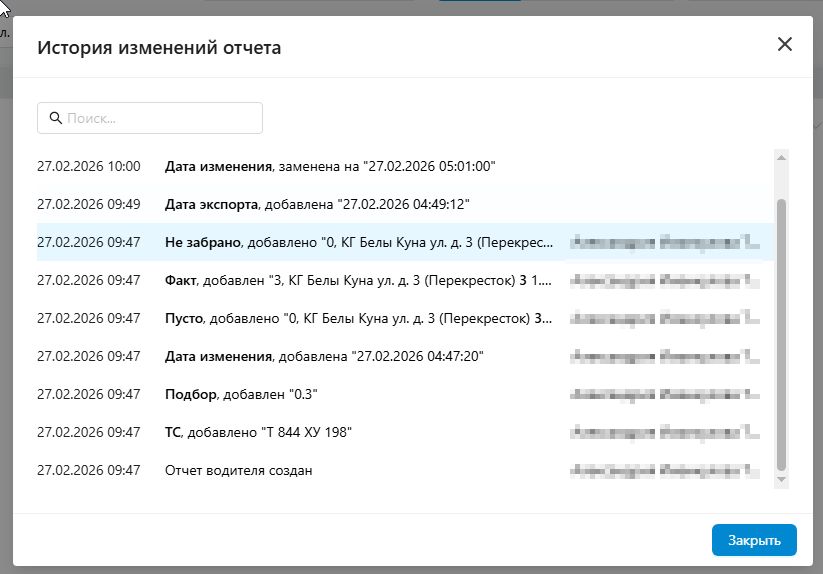This screenshot has width=823, height=574.
Task: Click the blurred author name in Не забрано row
Action: (x=664, y=242)
